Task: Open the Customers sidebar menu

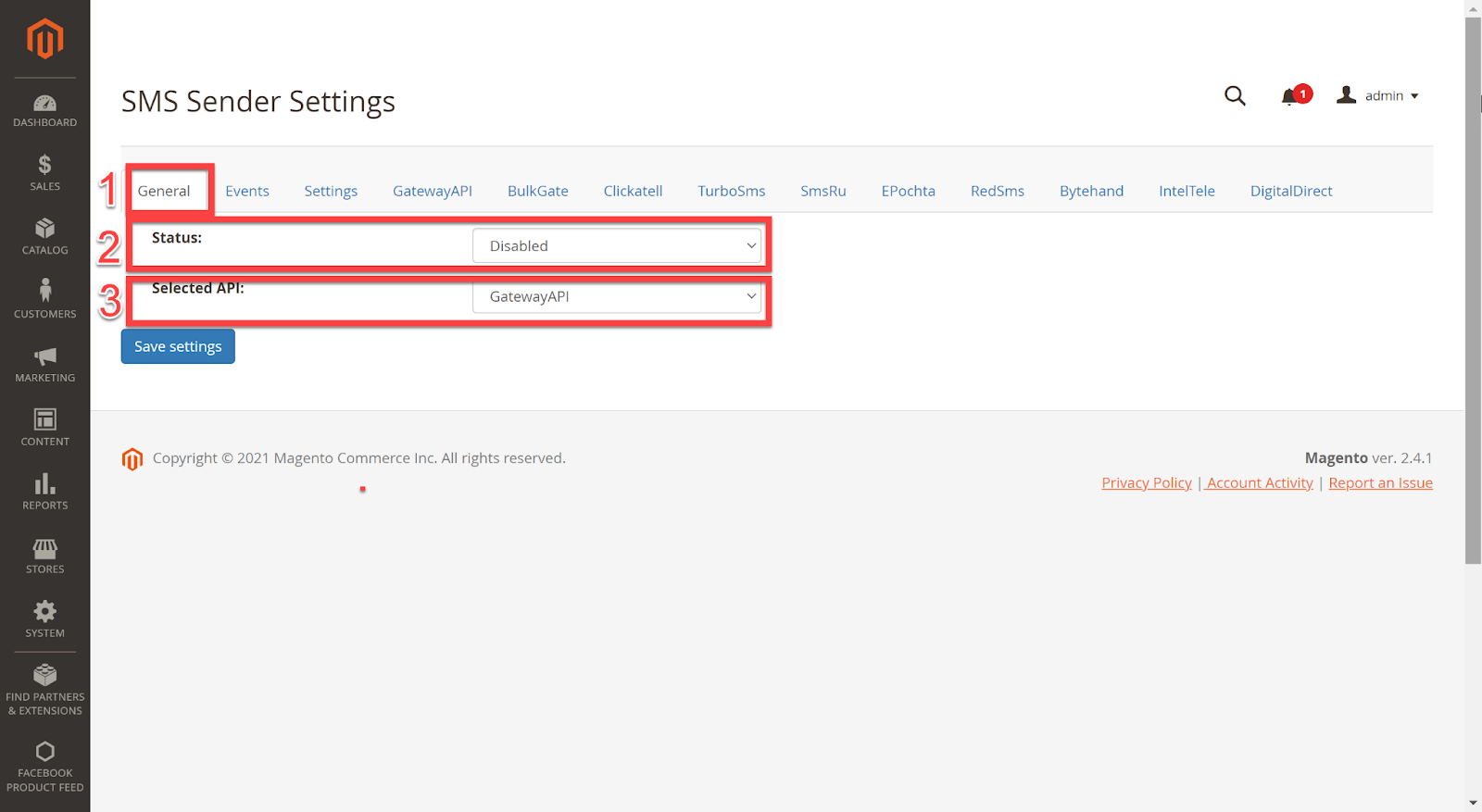Action: coord(44,301)
